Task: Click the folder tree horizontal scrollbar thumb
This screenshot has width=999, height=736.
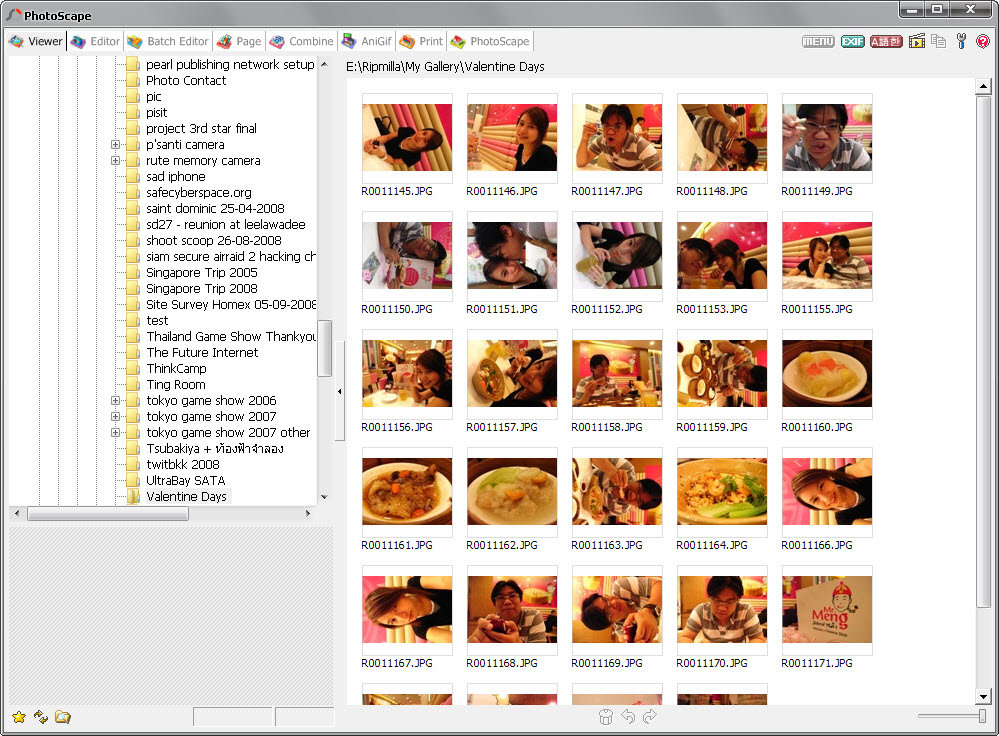Action: (107, 514)
